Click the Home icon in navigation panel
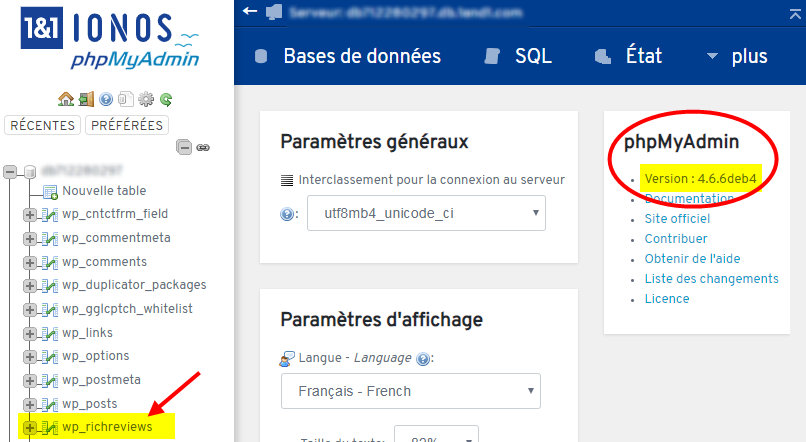Screen dimensions: 806x442 (66, 99)
